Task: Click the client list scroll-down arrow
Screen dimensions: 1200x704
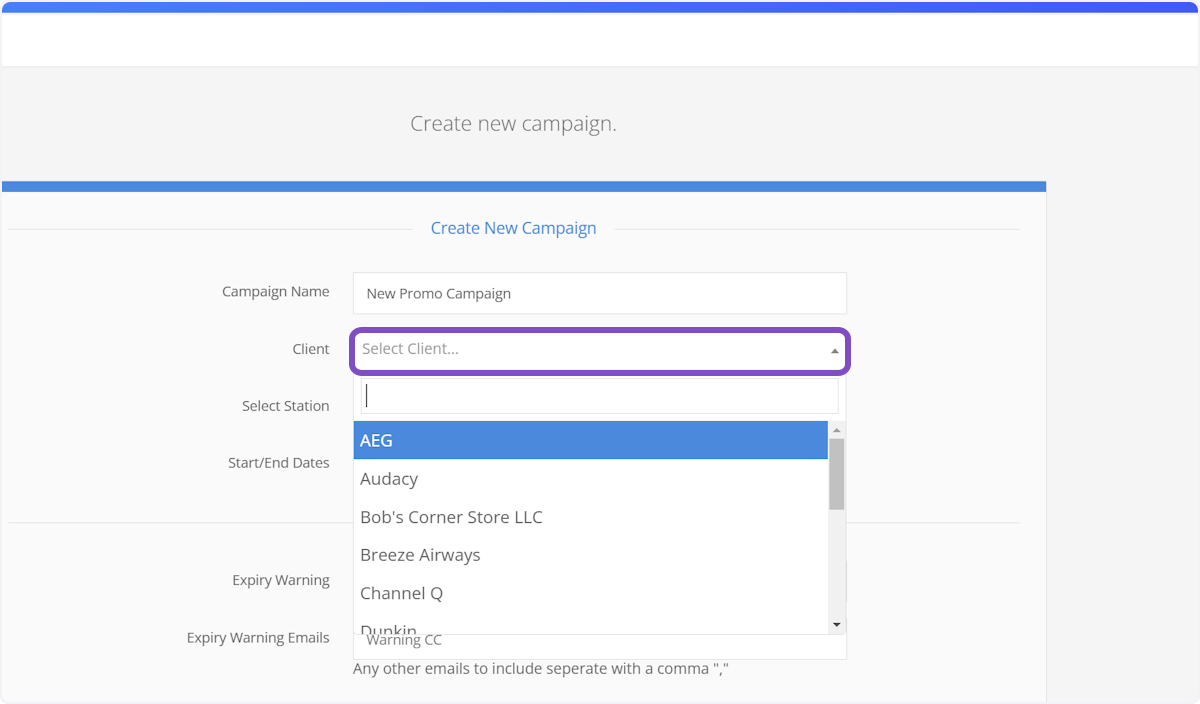Action: (x=837, y=625)
